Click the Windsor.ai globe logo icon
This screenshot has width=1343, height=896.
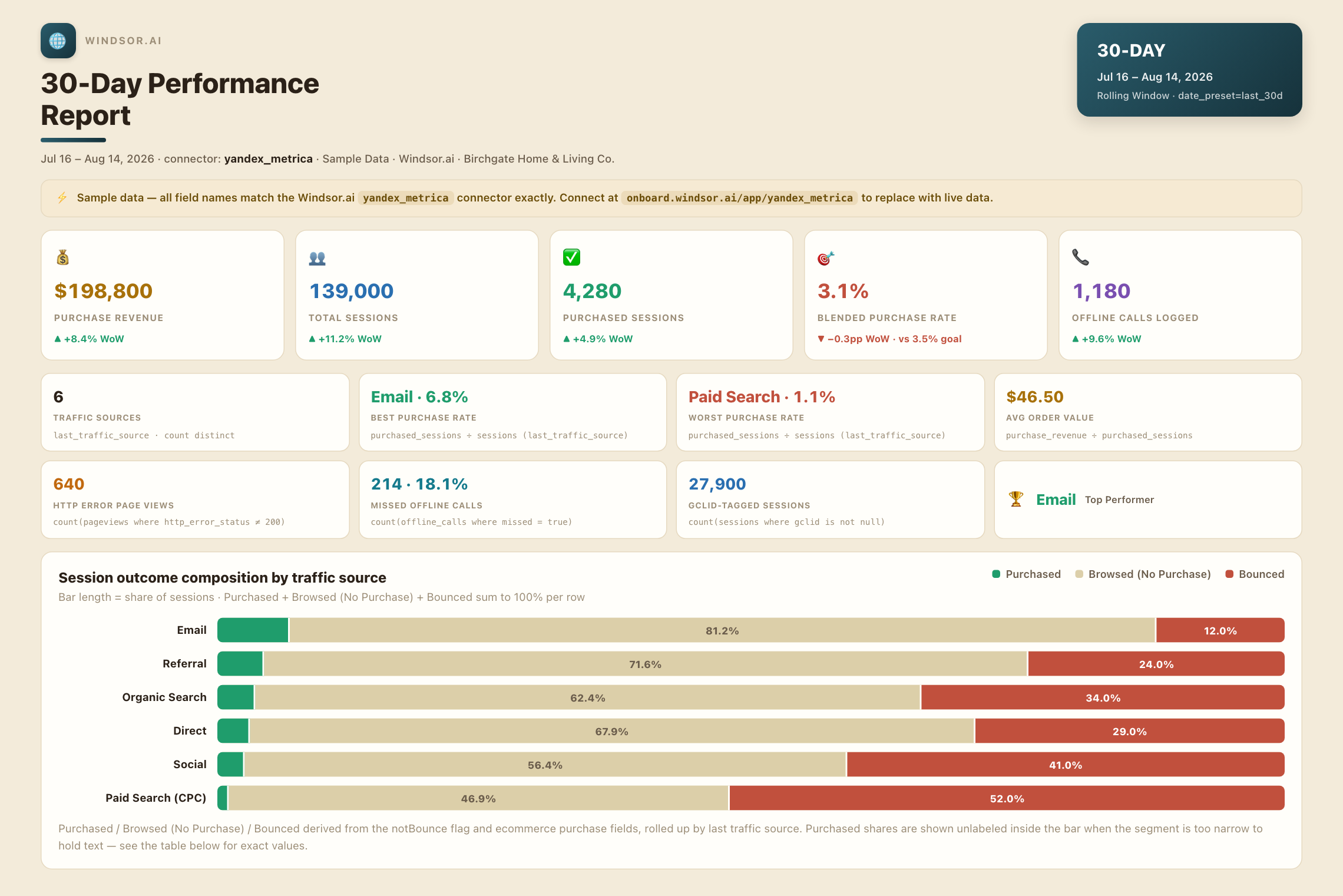coord(58,41)
